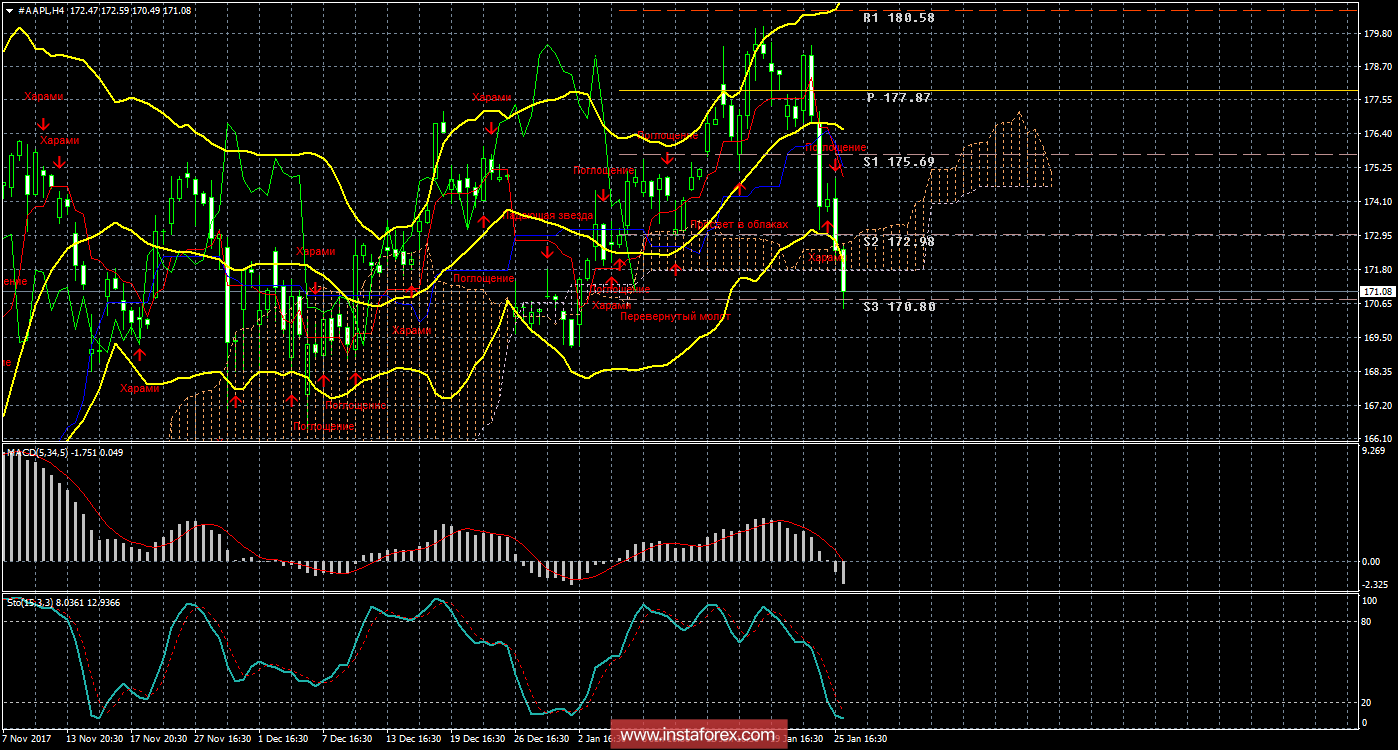
Task: Click the 179.80 price scale value
Action: click(x=1377, y=32)
